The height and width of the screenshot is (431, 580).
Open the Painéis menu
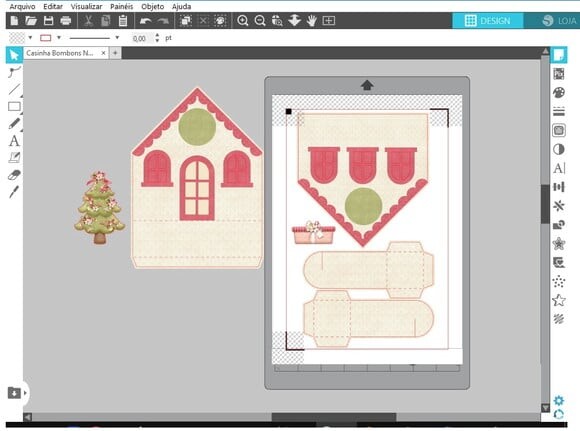[x=121, y=7]
